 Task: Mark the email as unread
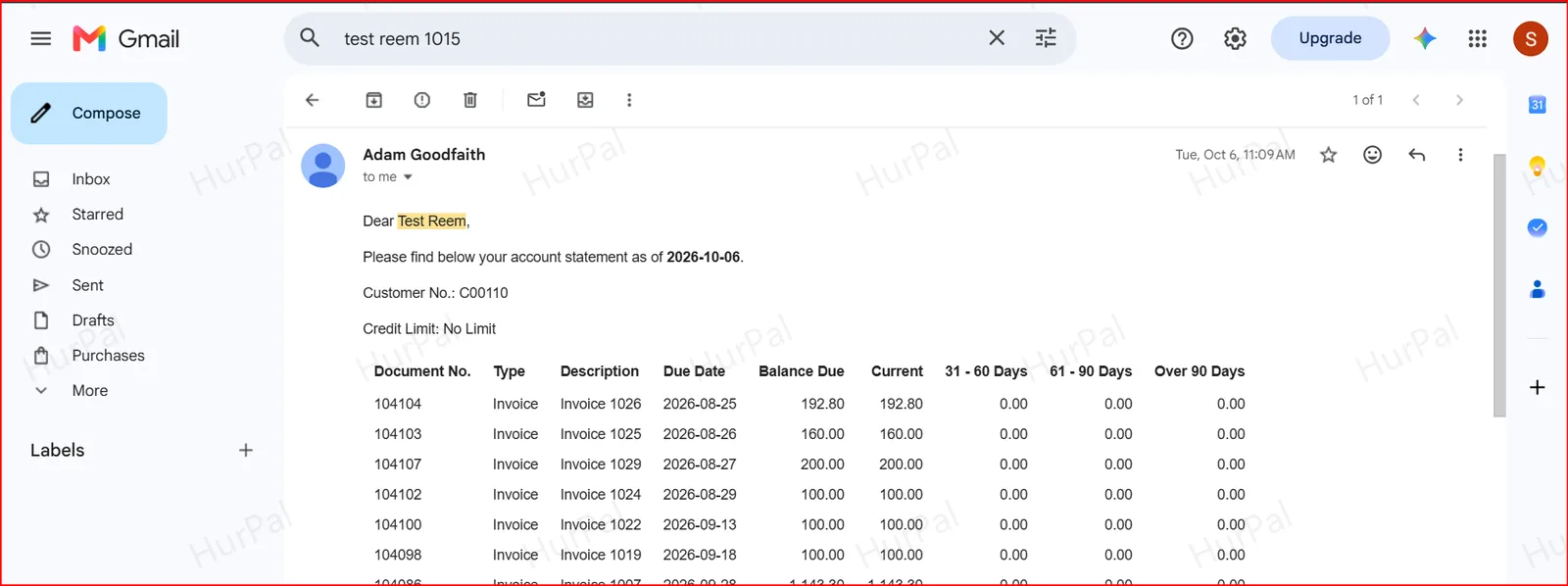coord(536,100)
